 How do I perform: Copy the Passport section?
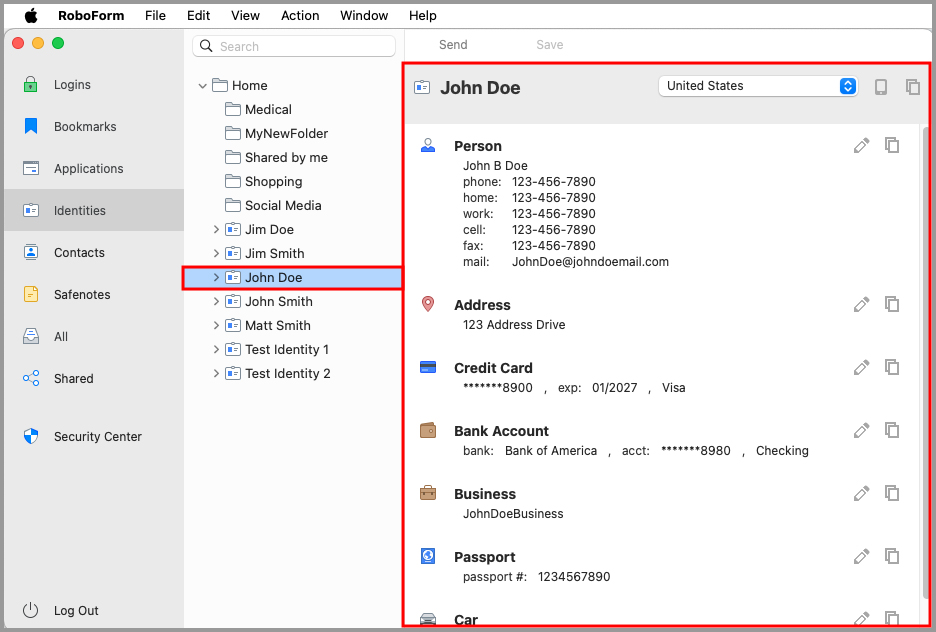tap(892, 556)
